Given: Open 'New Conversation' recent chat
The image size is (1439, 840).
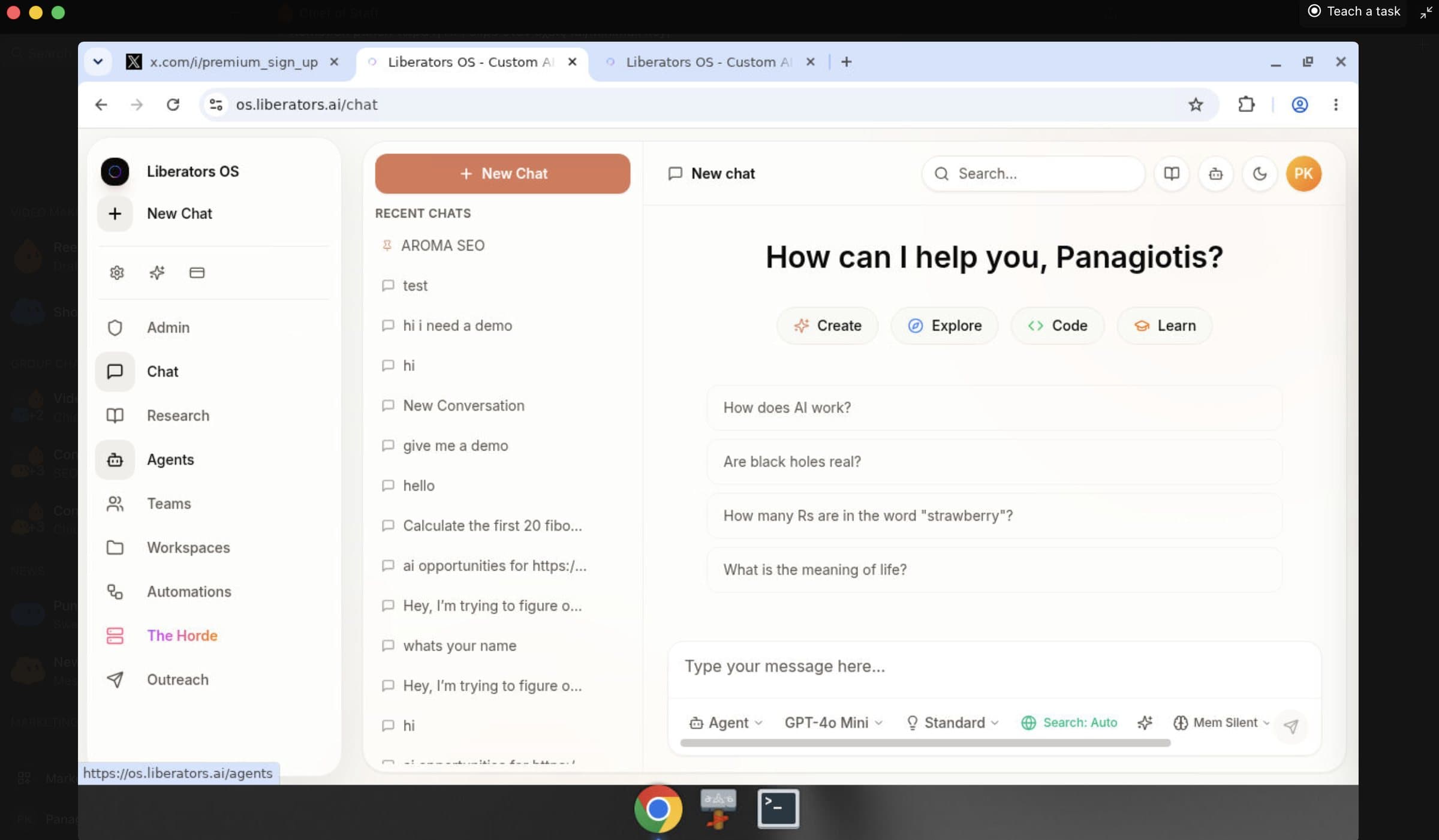Looking at the screenshot, I should (x=502, y=406).
